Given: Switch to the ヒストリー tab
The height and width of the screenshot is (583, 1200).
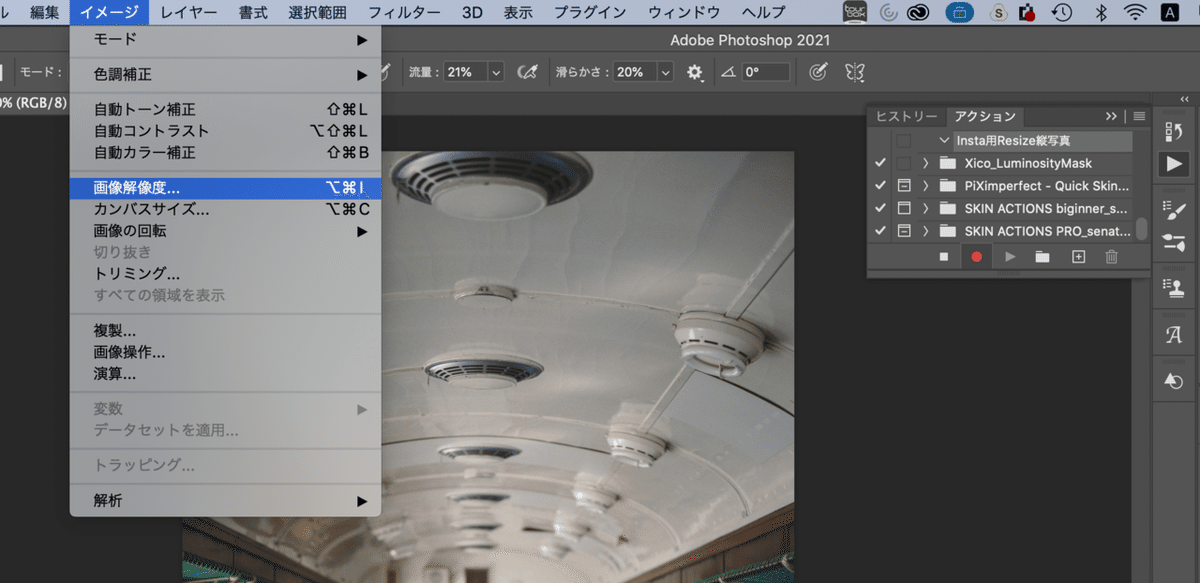Looking at the screenshot, I should tap(907, 116).
